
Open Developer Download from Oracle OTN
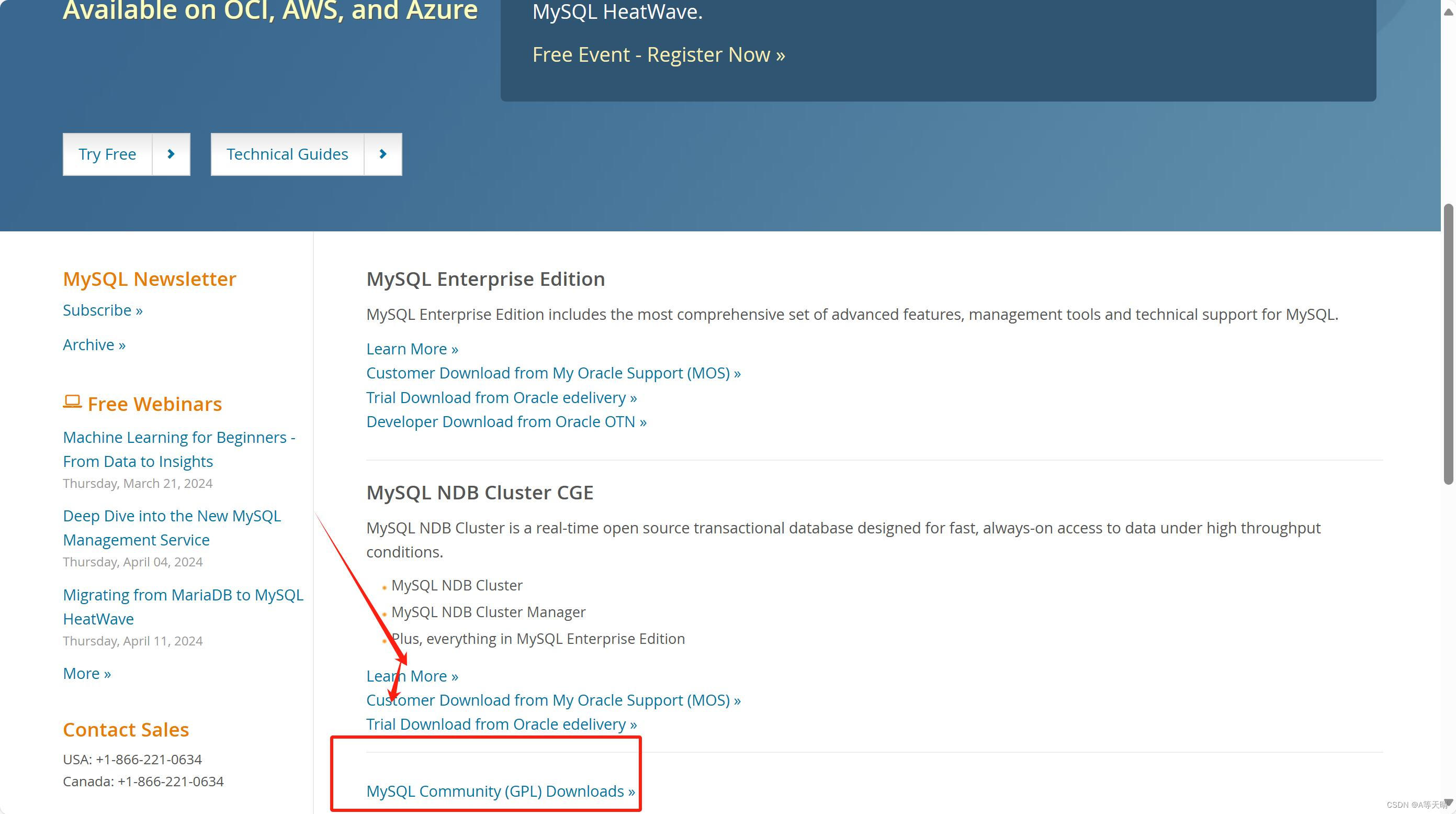click(x=506, y=421)
